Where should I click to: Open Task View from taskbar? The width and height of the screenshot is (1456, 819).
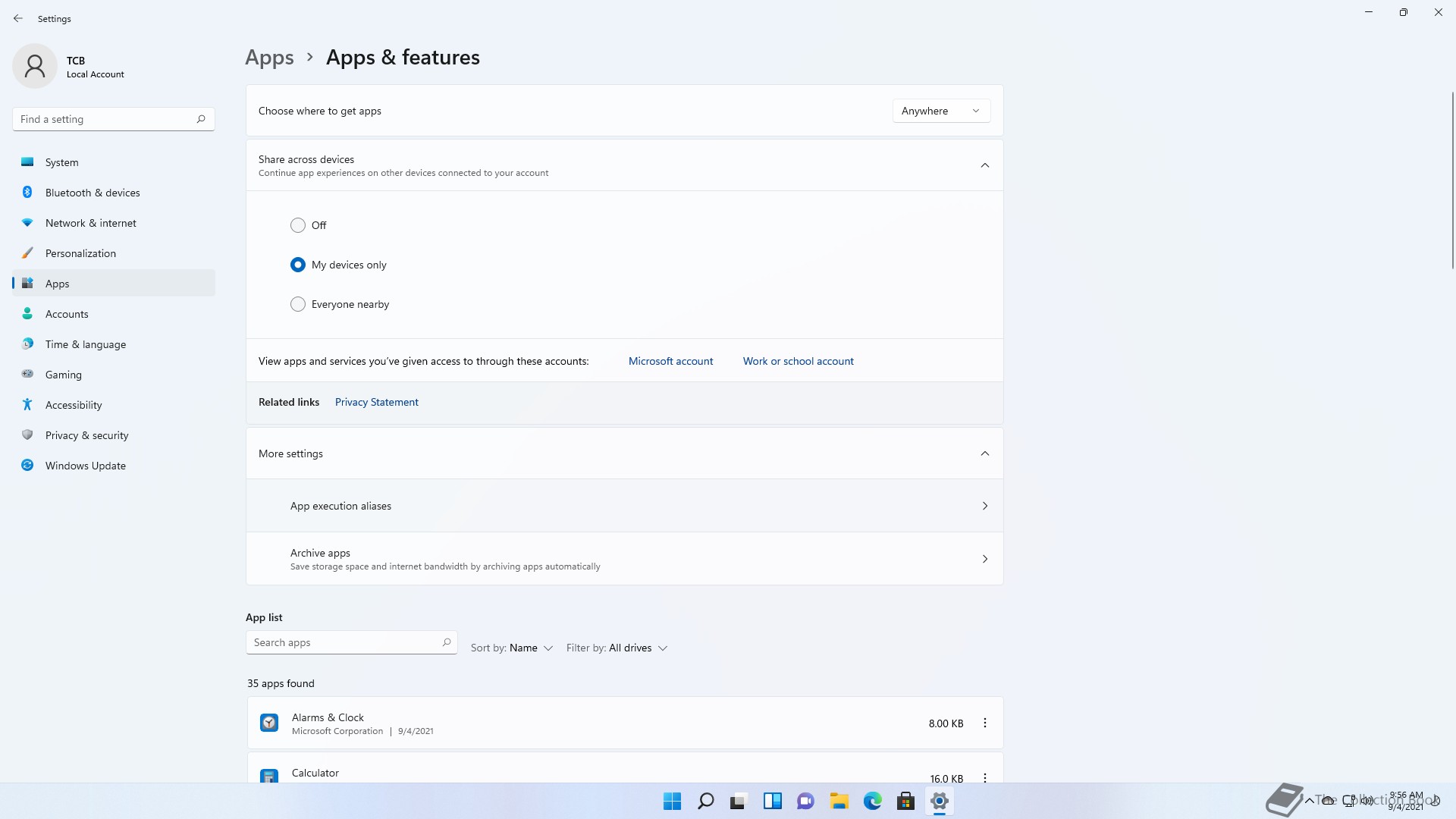point(739,802)
